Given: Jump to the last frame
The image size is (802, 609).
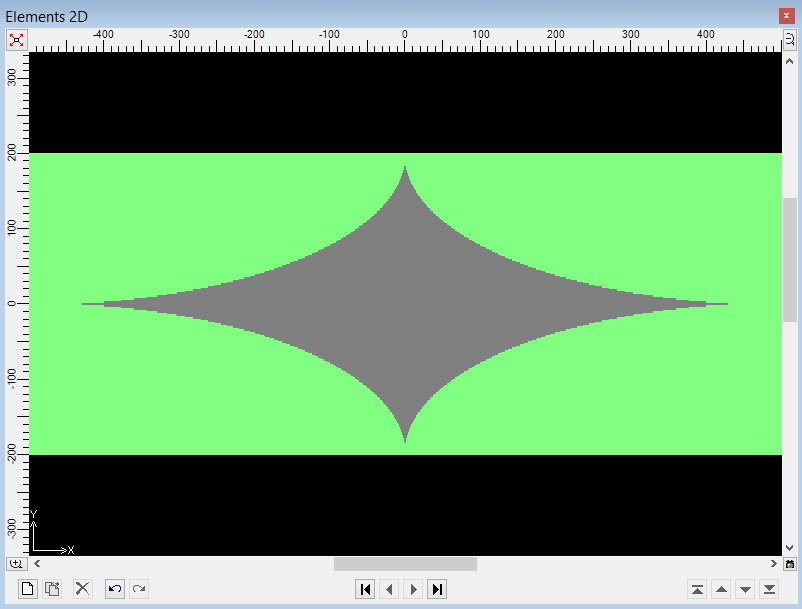Looking at the screenshot, I should pos(437,589).
